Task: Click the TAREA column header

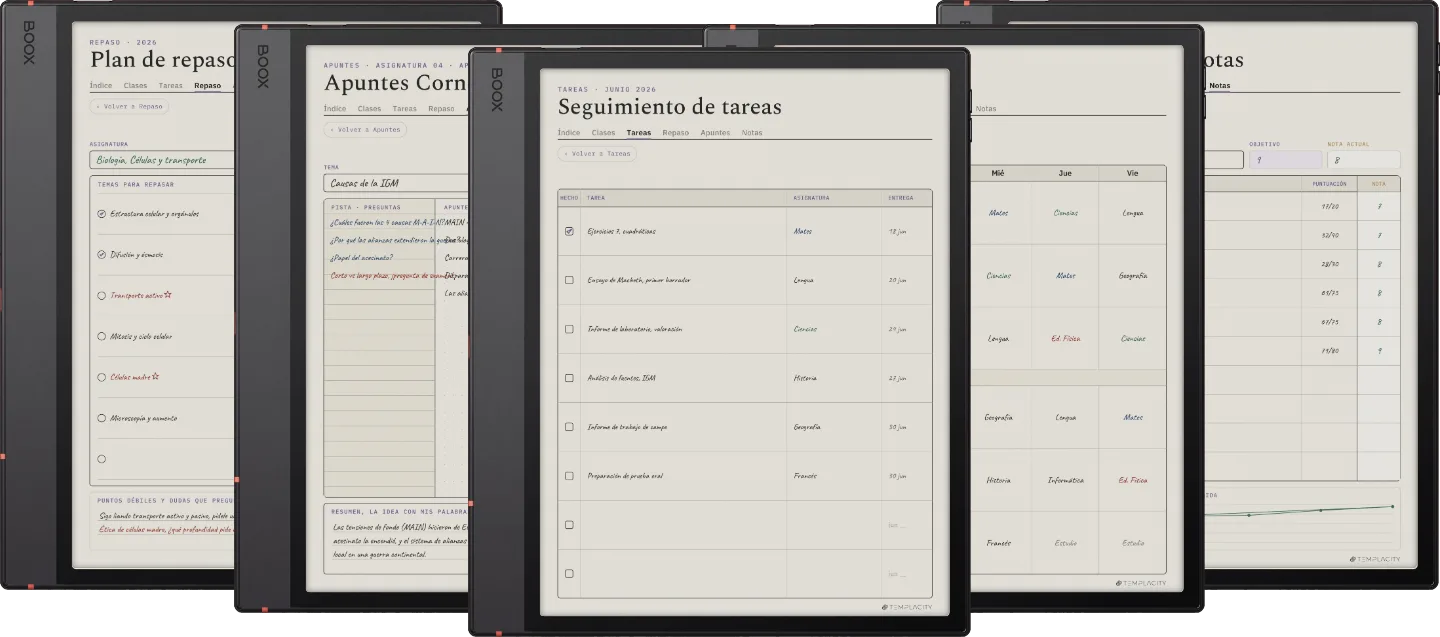Action: [x=684, y=198]
